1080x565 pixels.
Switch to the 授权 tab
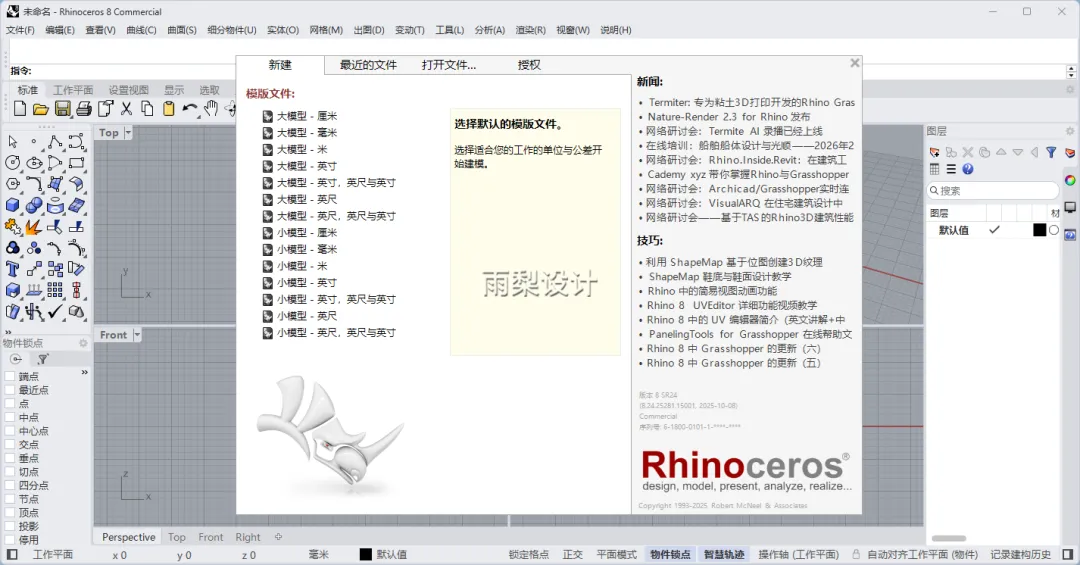tap(529, 65)
